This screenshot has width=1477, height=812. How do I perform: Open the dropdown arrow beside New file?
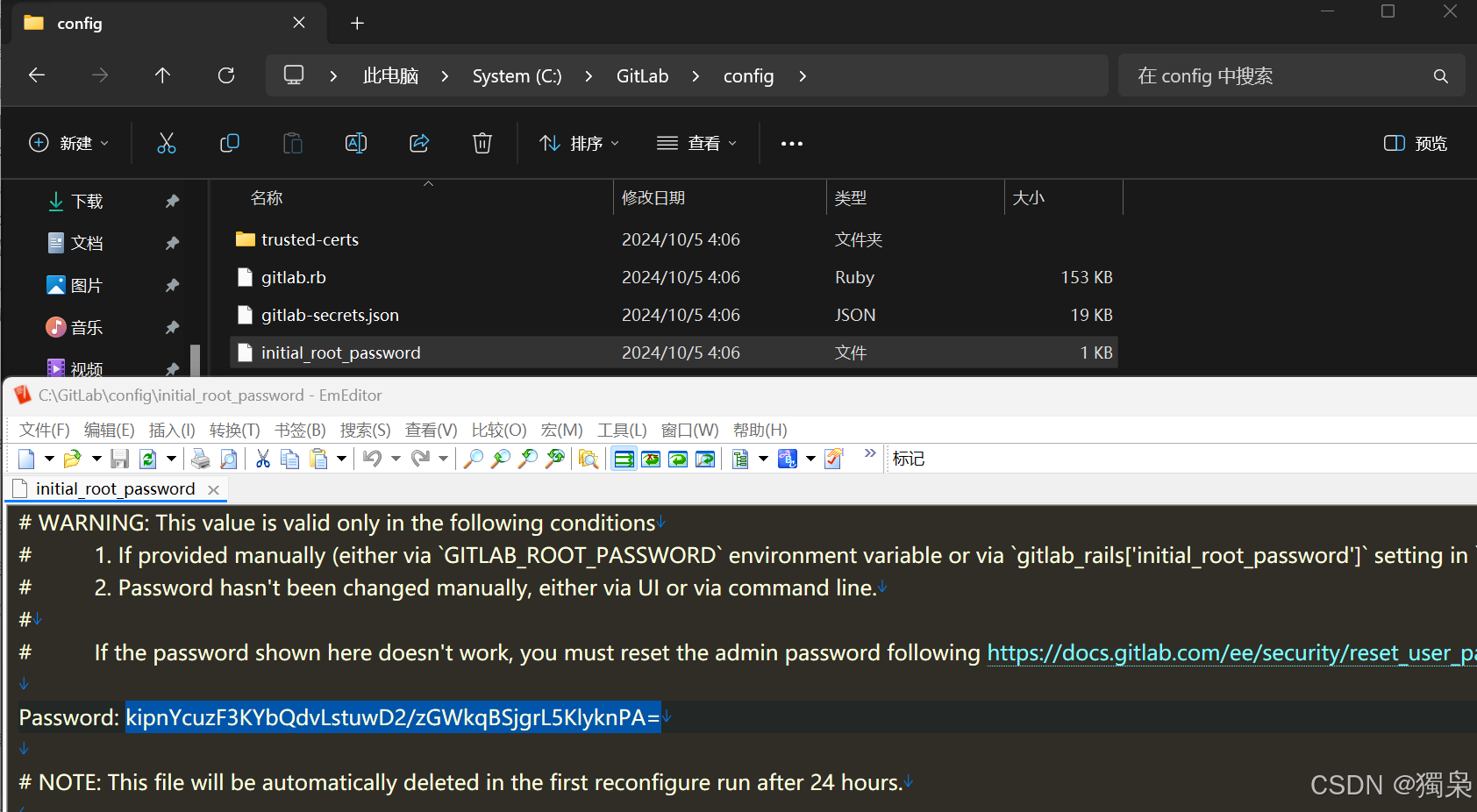49,459
